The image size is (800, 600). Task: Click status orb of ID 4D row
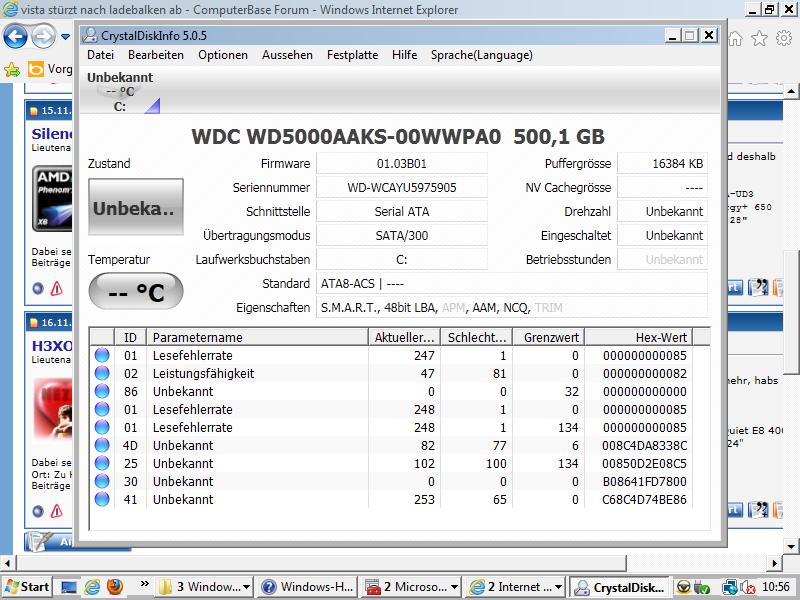pos(102,445)
